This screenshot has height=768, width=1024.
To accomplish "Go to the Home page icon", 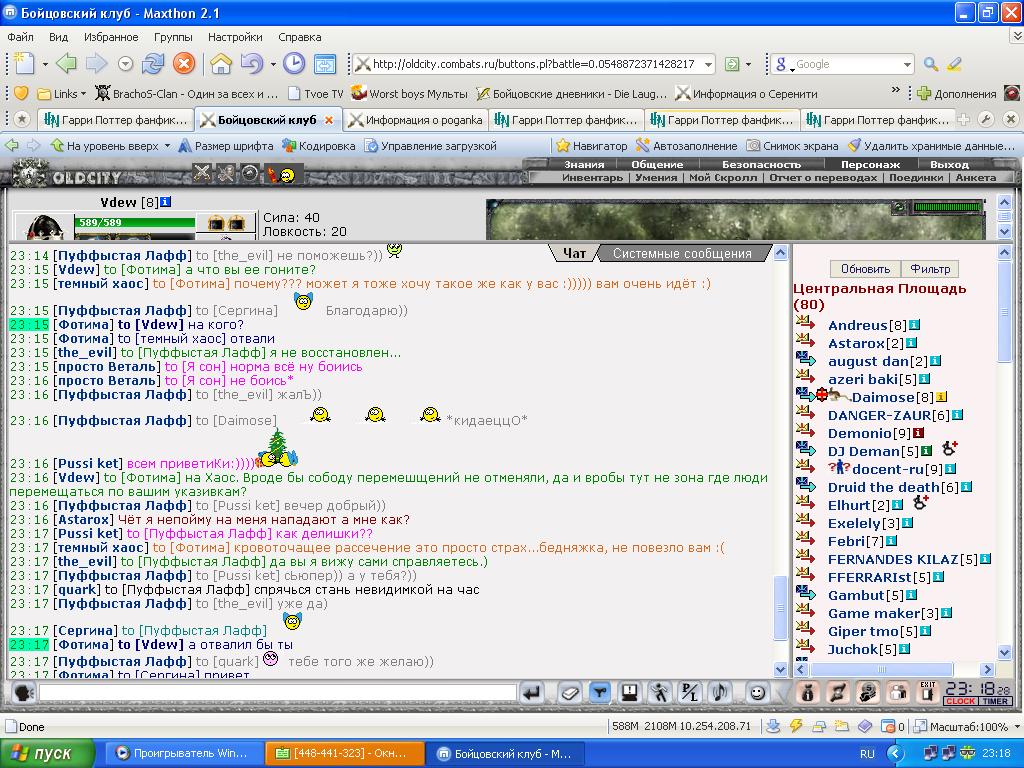I will coord(221,63).
